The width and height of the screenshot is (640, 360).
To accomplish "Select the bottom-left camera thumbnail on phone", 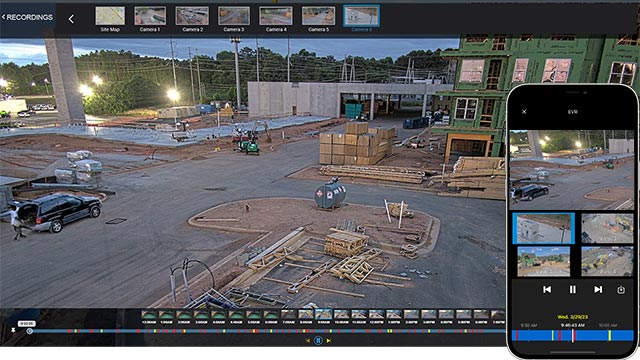I will 544,261.
